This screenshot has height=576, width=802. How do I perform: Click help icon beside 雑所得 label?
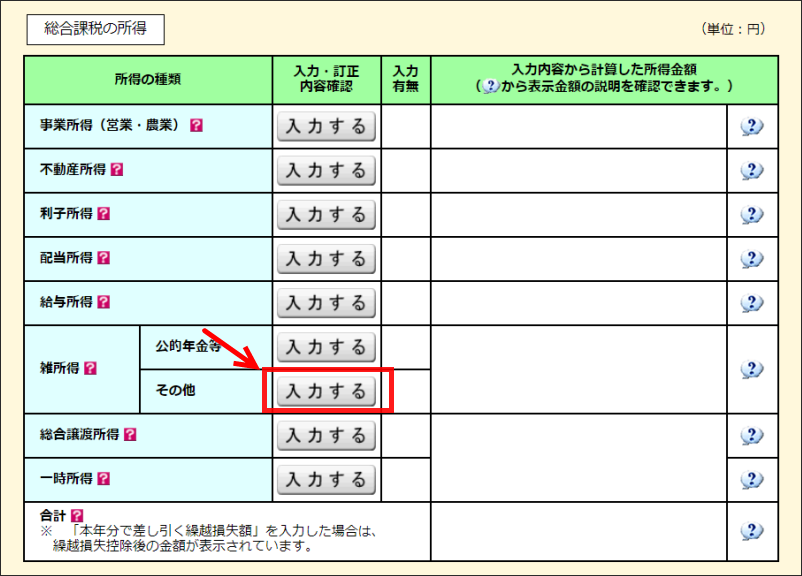[x=90, y=368]
